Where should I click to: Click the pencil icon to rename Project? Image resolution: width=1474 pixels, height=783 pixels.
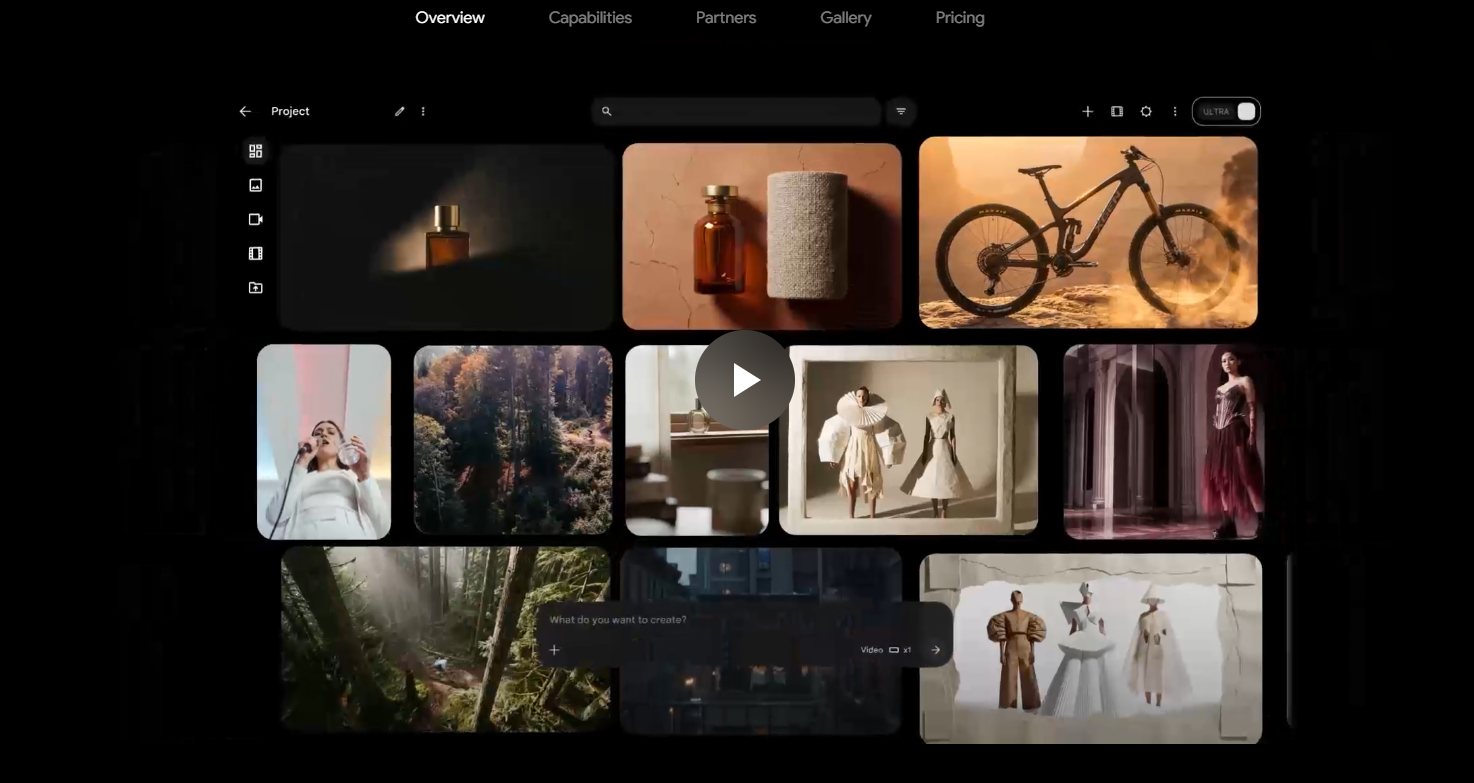pos(400,112)
